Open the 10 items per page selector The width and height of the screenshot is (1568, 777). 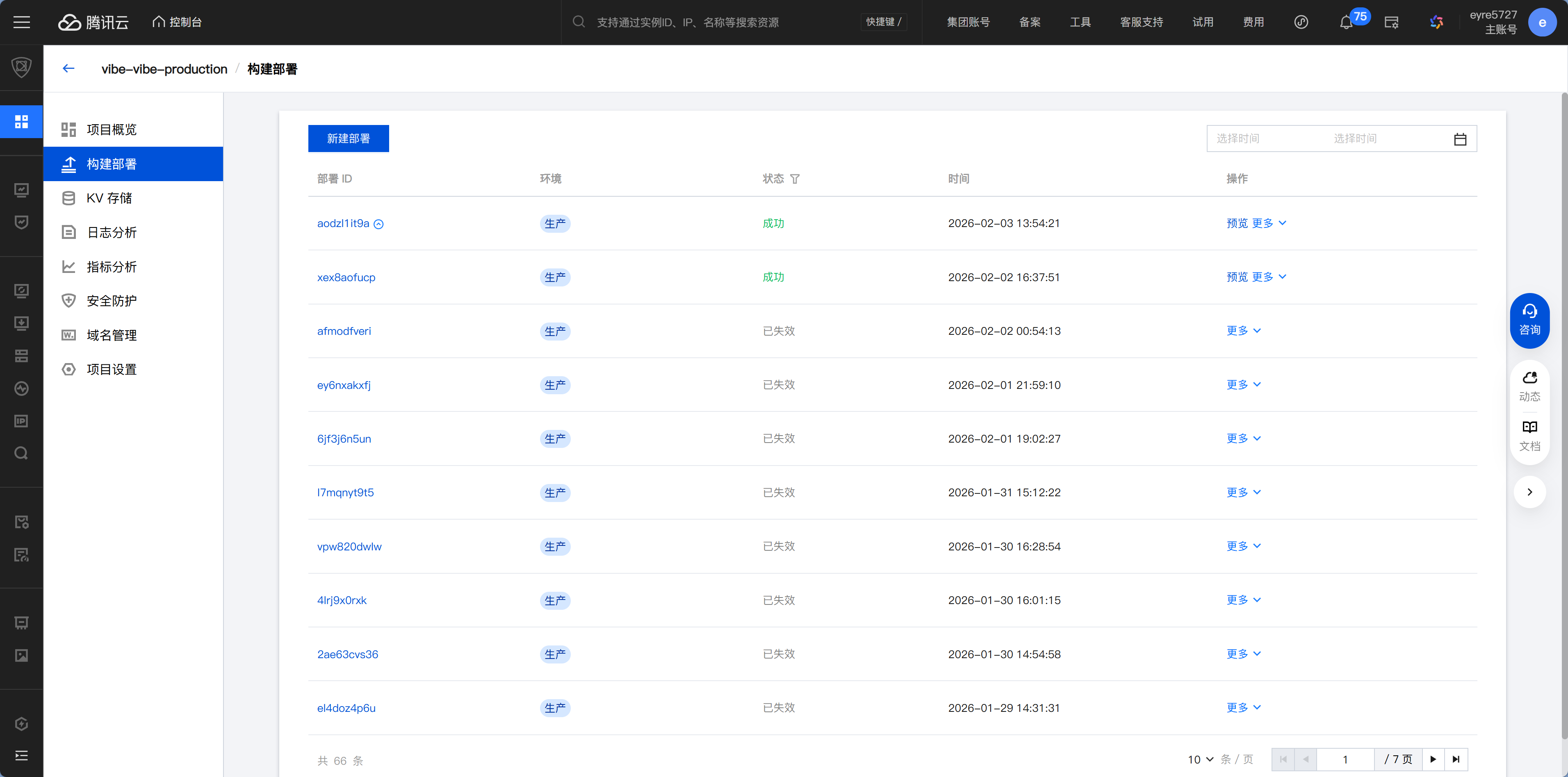pos(1200,759)
